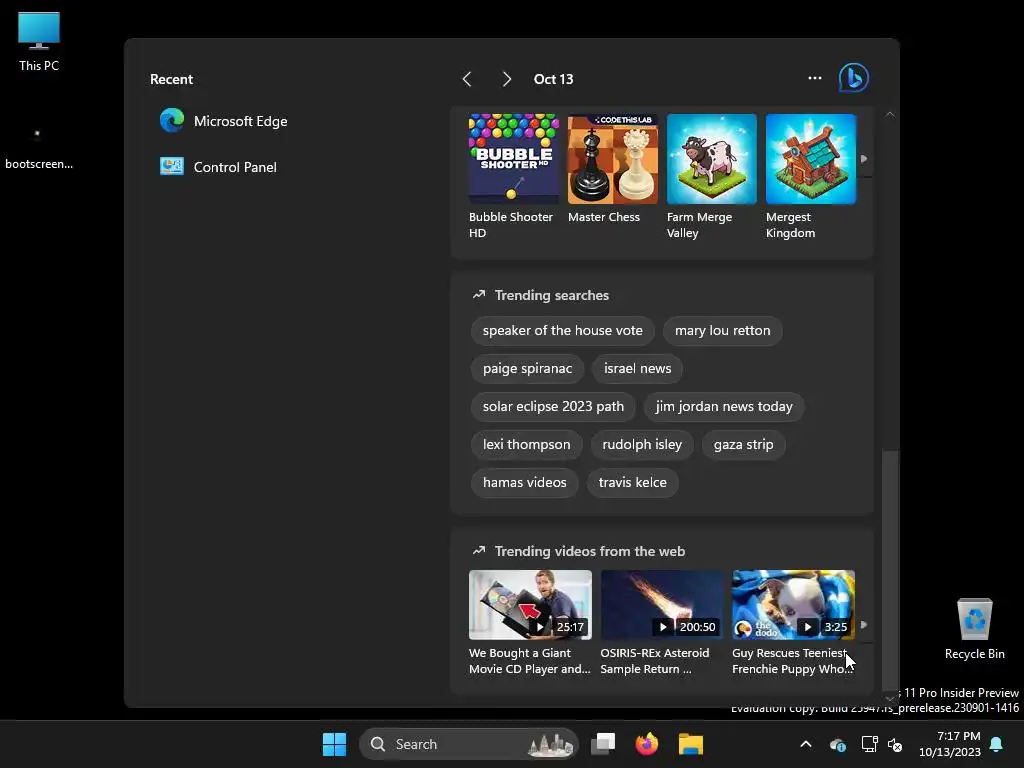Click the Recent heading
The height and width of the screenshot is (768, 1024).
171,79
